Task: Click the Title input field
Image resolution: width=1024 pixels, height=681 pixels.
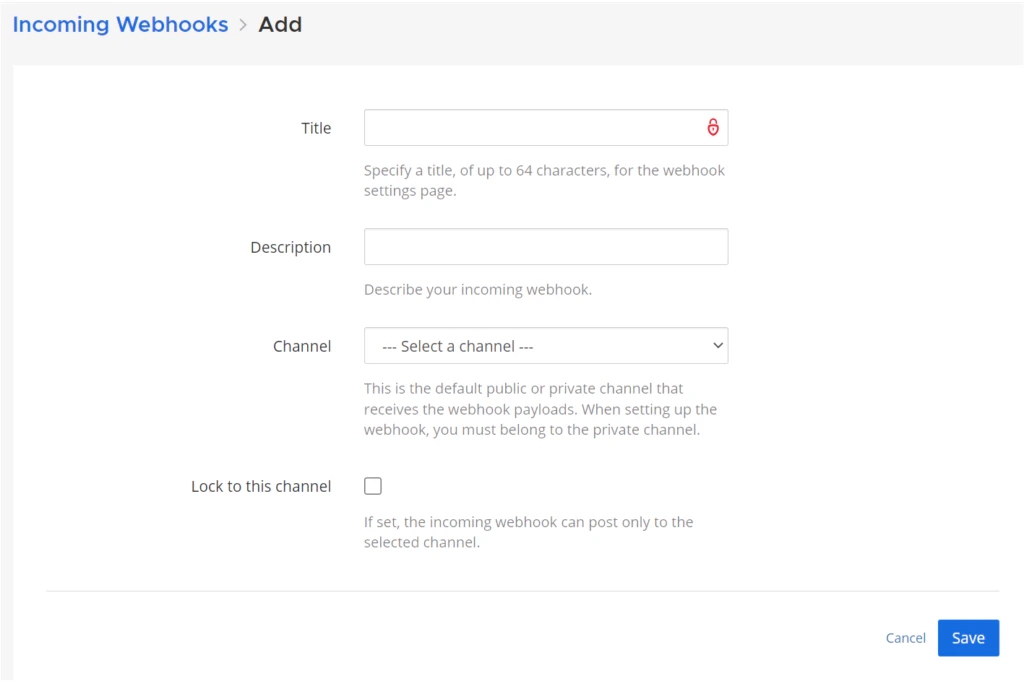Action: [x=546, y=127]
